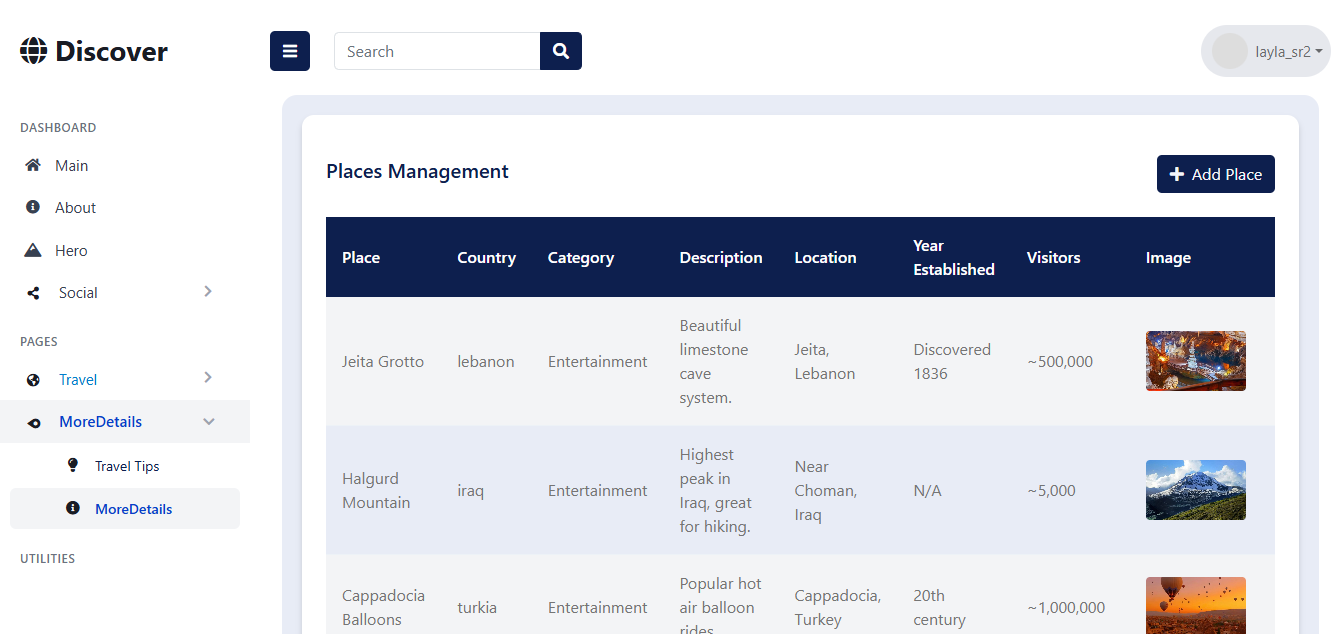The height and width of the screenshot is (634, 1338).
Task: Click the lightbulb icon beside Travel Tips
Action: click(72, 465)
